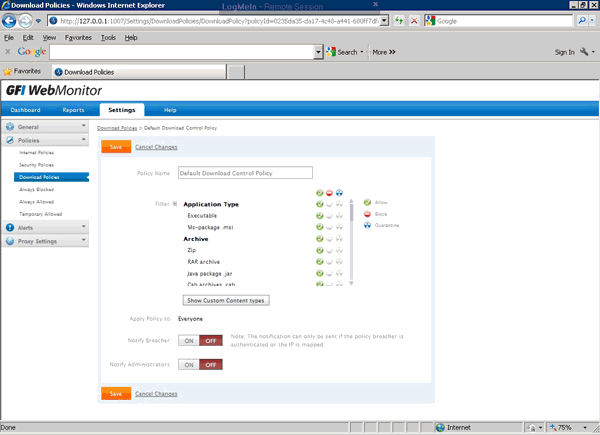Open the Tools menu

click(108, 37)
